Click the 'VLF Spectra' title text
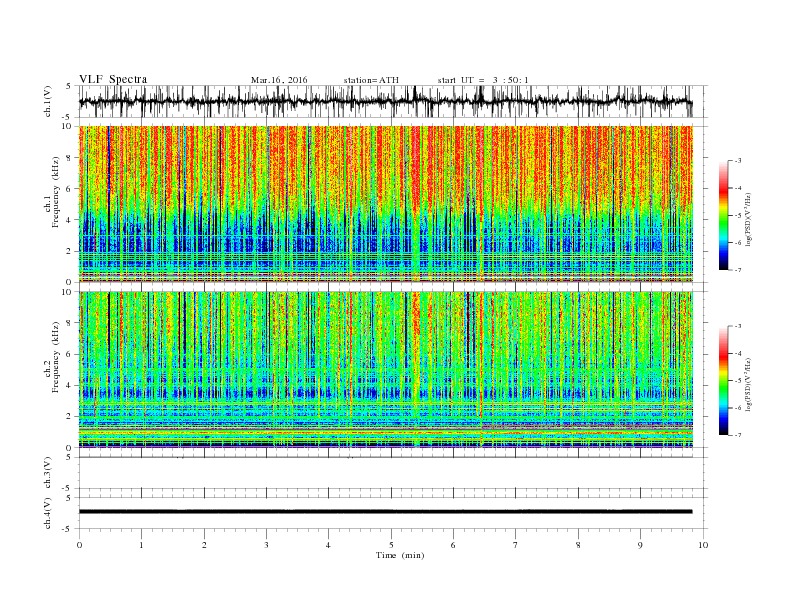Screen dimensions: 792x612 (x=113, y=79)
